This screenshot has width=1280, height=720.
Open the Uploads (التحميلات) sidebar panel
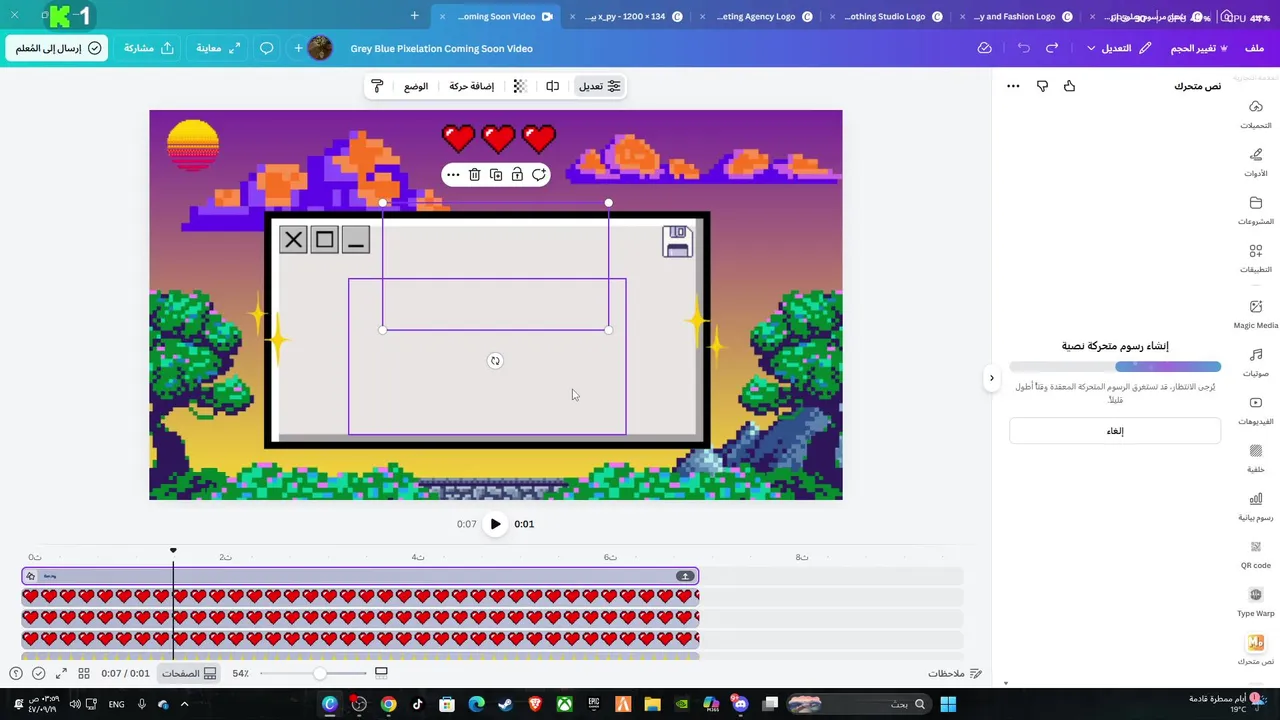tap(1256, 115)
